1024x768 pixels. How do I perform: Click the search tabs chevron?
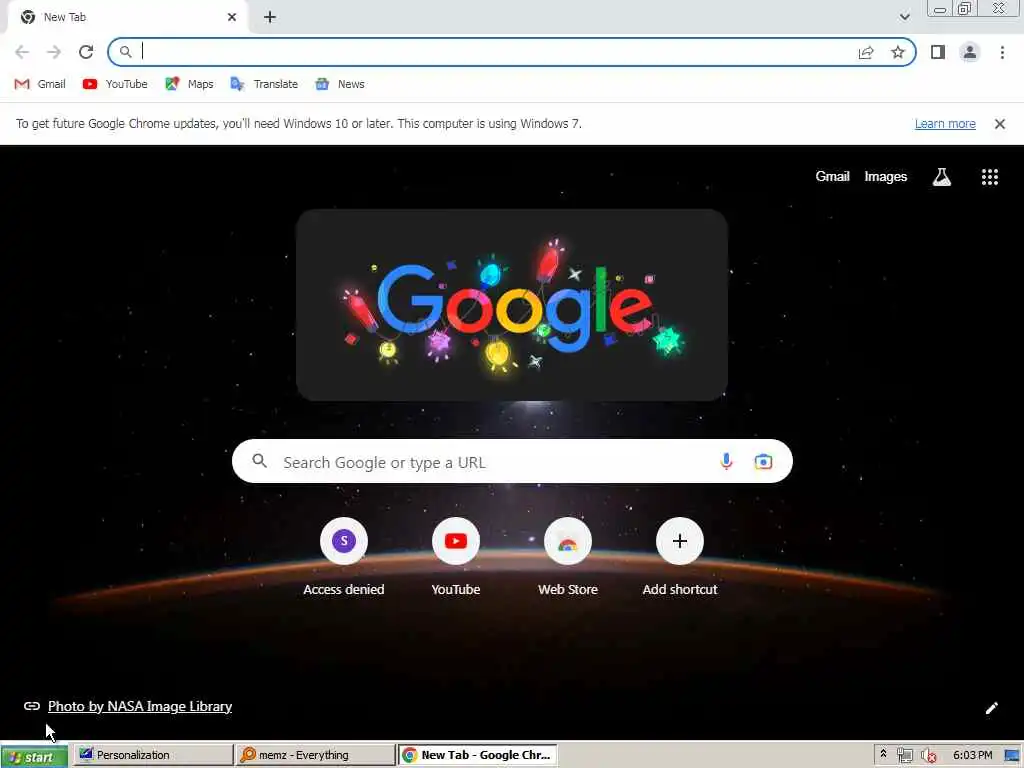(904, 17)
